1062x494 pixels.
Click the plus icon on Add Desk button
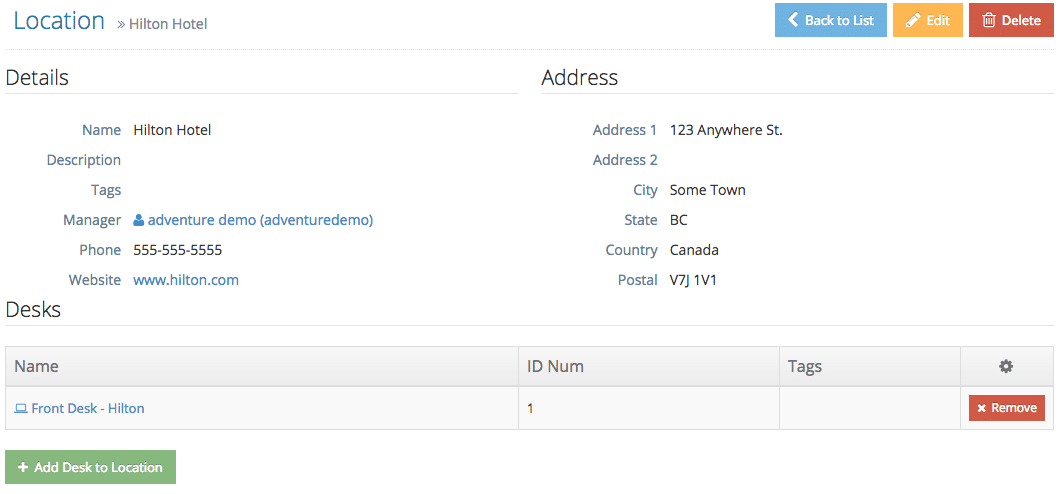(x=23, y=467)
